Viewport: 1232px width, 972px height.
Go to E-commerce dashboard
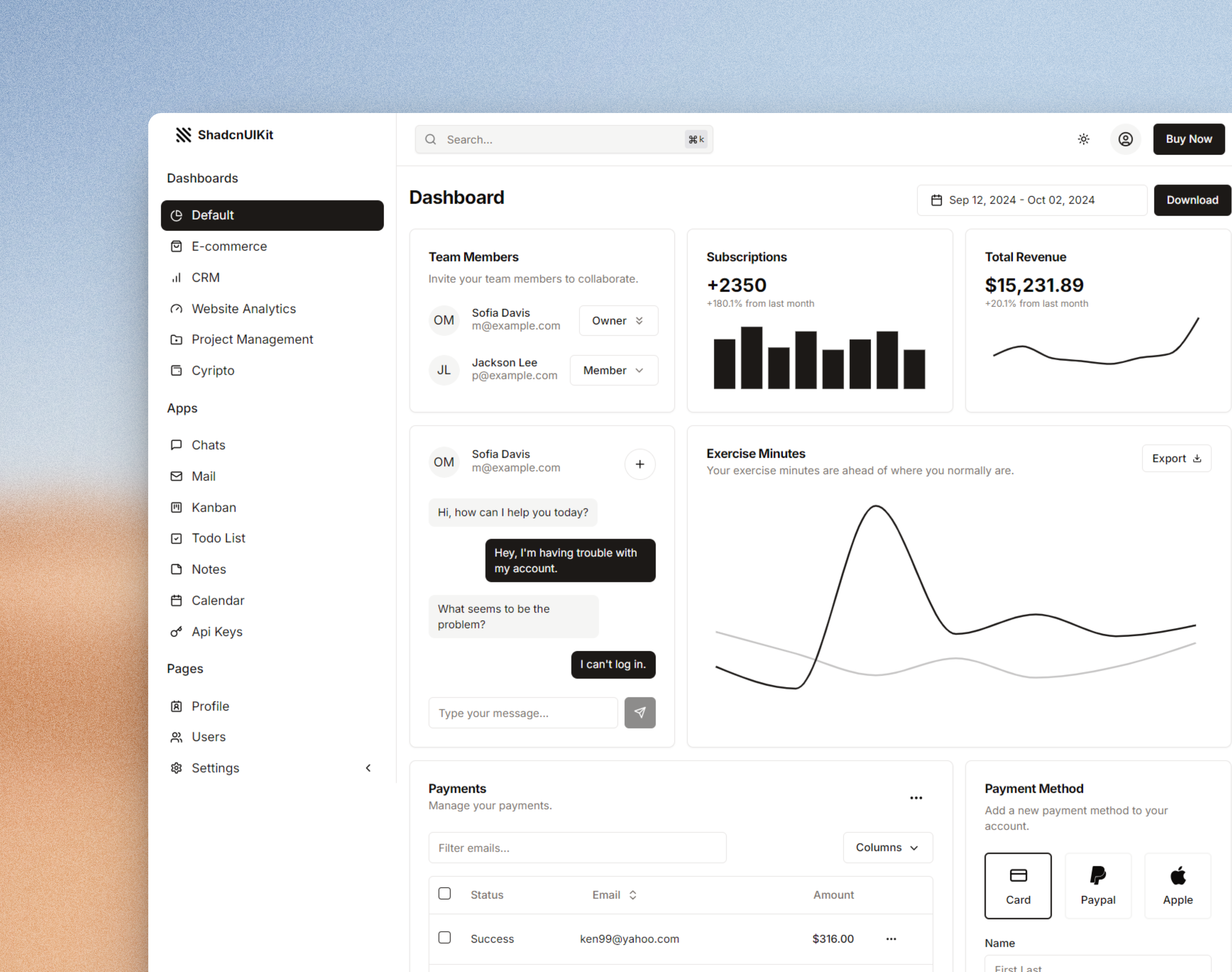coord(272,246)
